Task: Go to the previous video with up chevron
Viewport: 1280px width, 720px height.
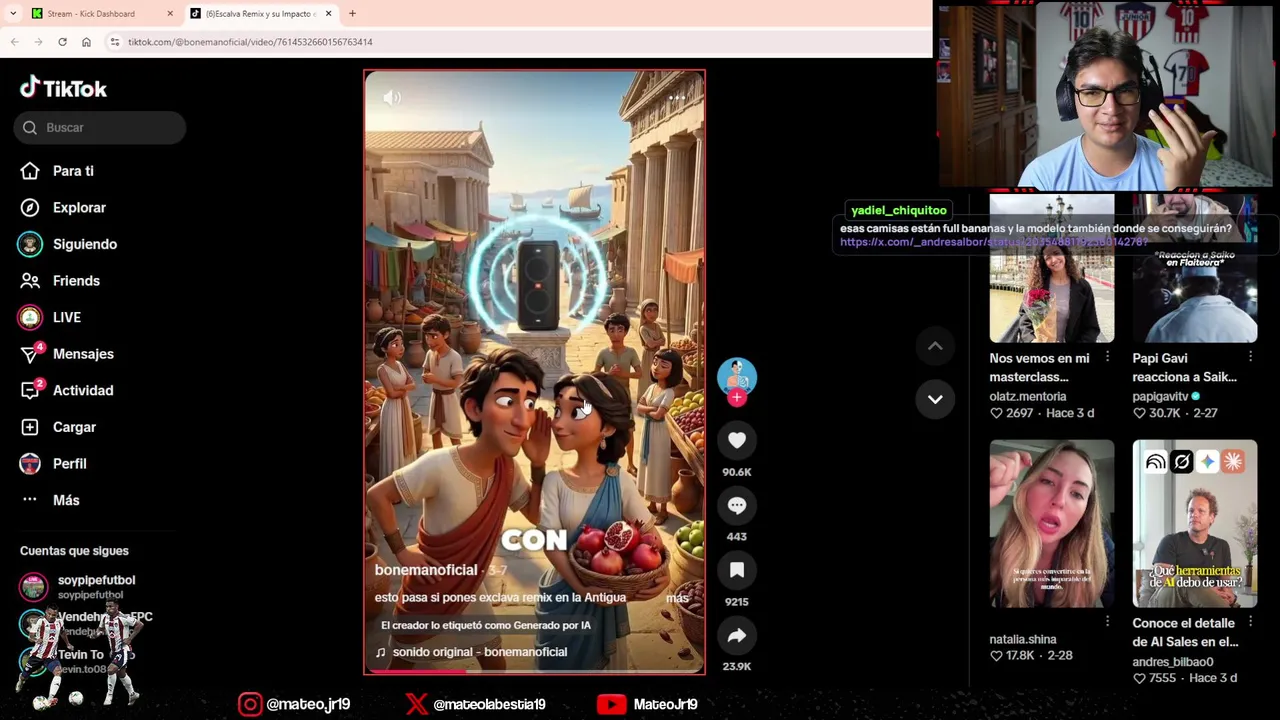Action: point(935,347)
